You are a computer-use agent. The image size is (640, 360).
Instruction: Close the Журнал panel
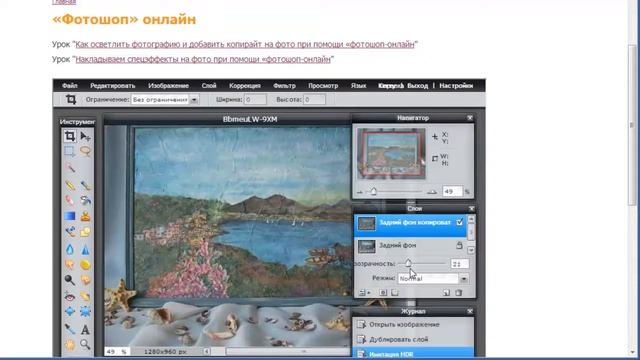470,311
